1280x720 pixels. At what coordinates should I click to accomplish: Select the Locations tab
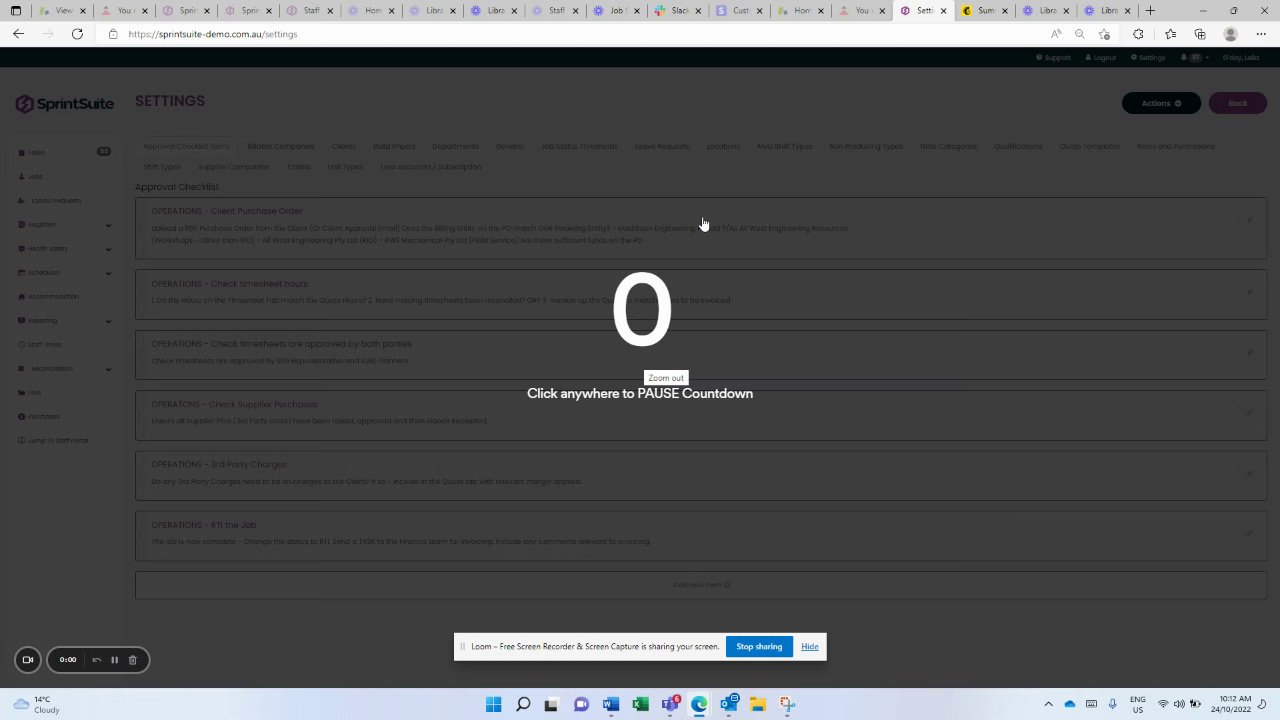pos(723,147)
